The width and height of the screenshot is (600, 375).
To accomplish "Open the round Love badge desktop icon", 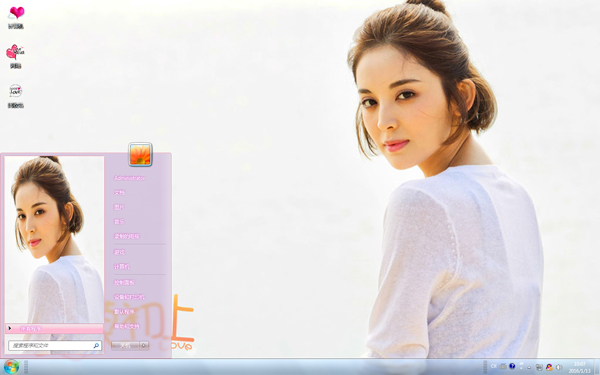I will pyautogui.click(x=16, y=91).
